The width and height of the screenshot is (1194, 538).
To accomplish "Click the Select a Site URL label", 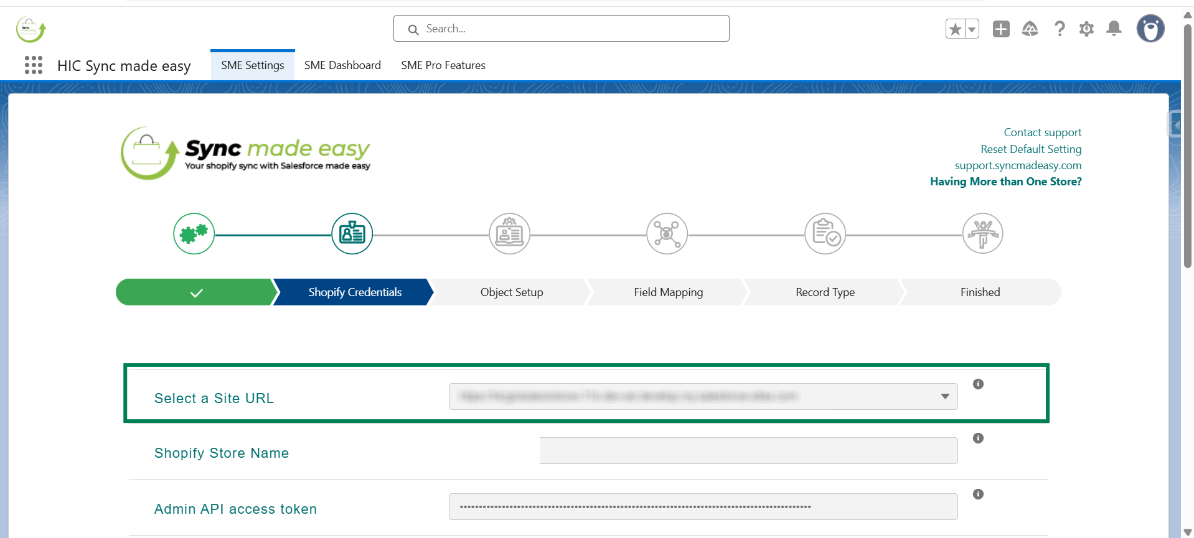I will (214, 398).
